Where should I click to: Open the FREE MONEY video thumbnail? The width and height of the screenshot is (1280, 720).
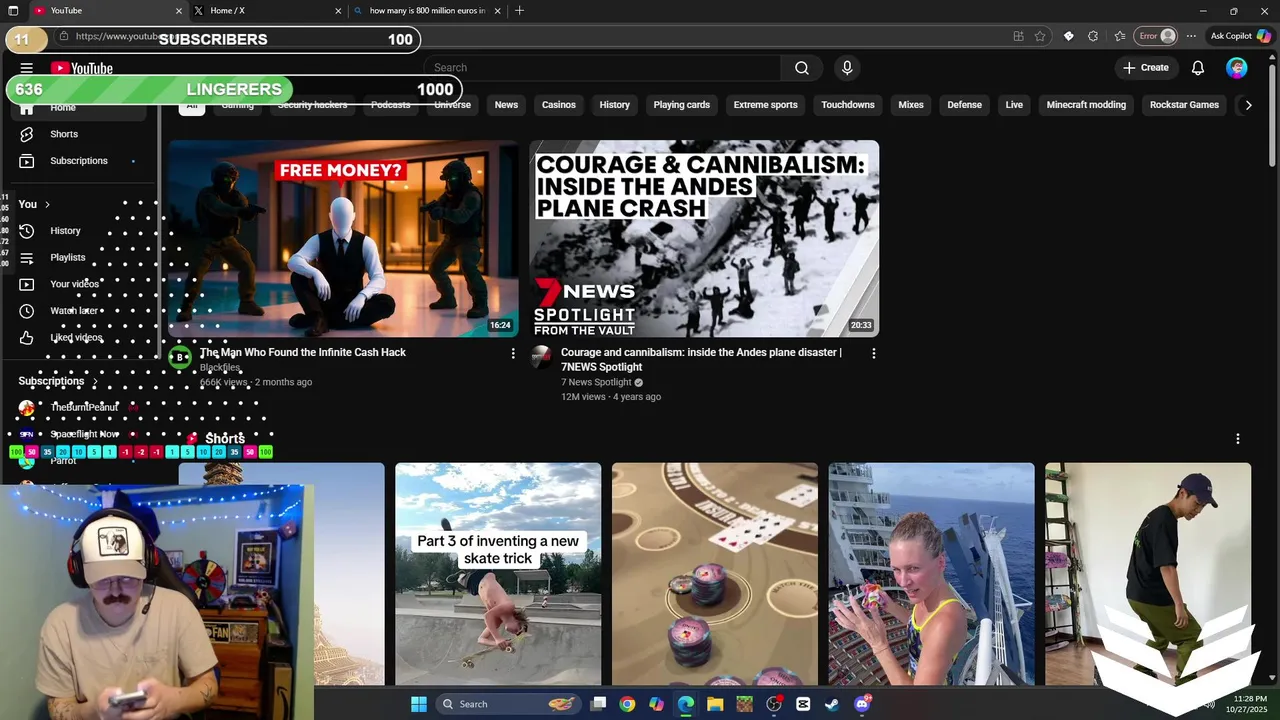click(343, 238)
